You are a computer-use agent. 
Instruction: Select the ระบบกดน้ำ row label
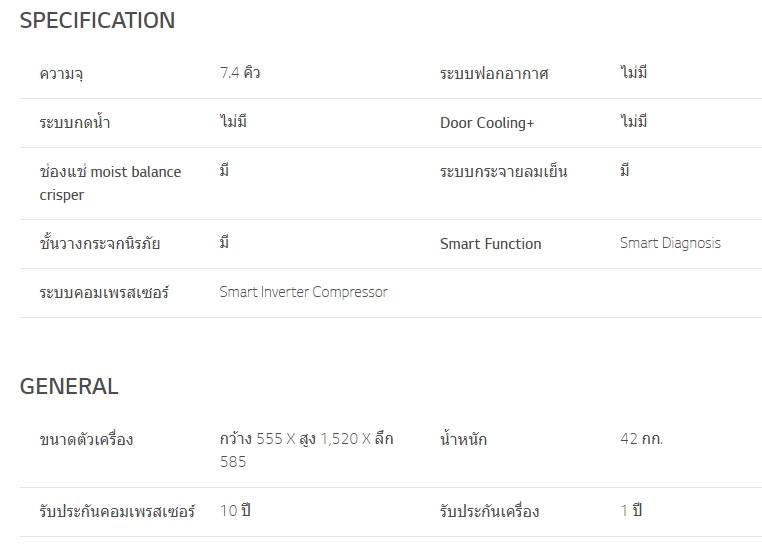click(x=75, y=122)
